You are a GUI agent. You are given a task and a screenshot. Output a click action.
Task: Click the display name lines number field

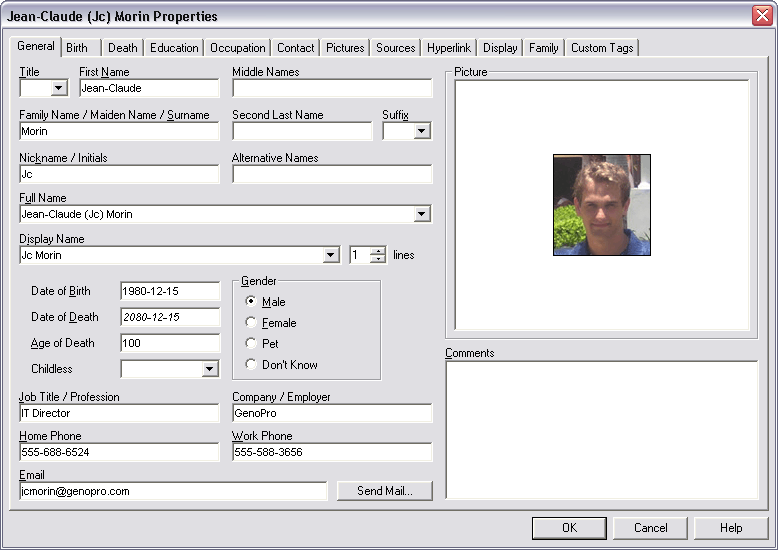pyautogui.click(x=360, y=255)
